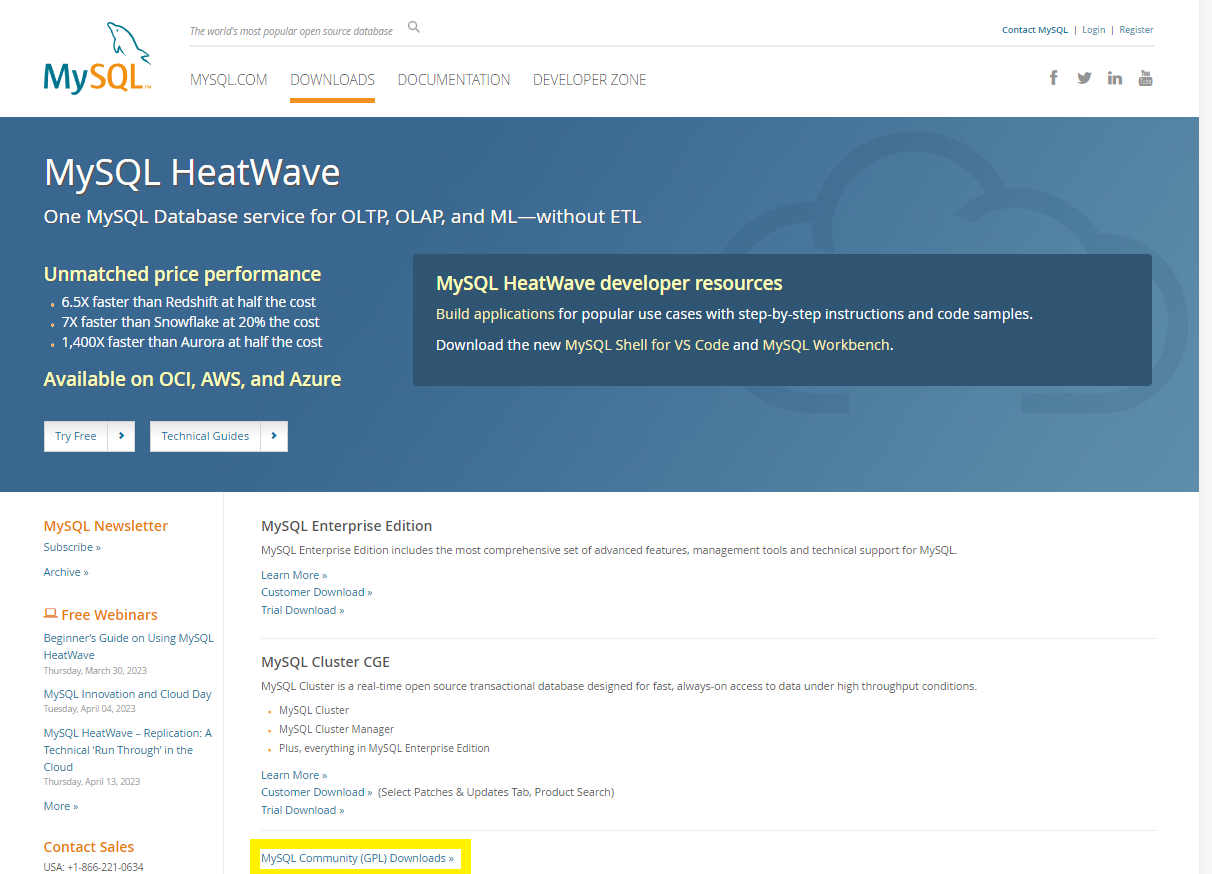Open MySQL Shell for VS Code link
This screenshot has height=874, width=1212.
tap(647, 345)
